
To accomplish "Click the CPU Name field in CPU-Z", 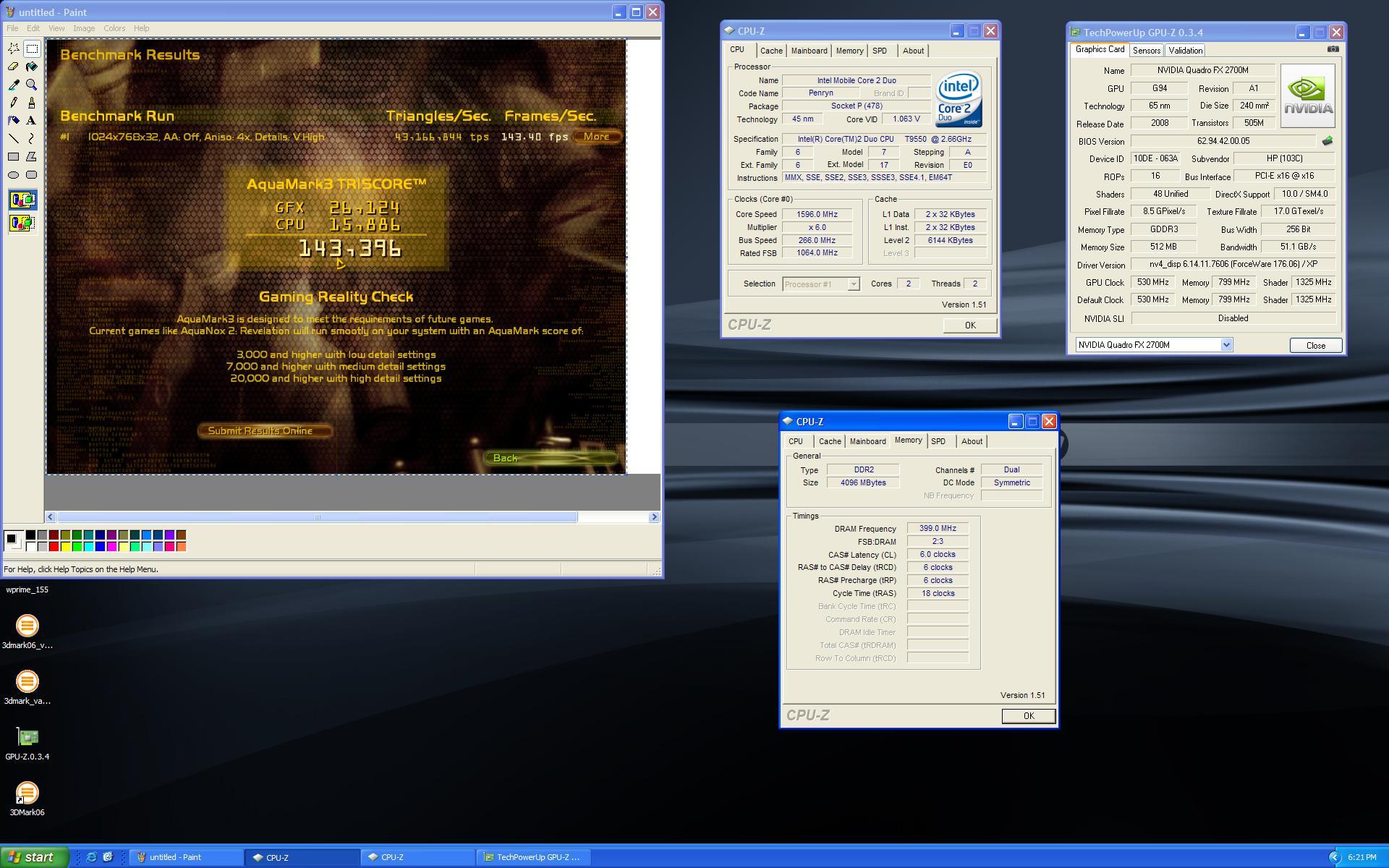I will click(856, 80).
